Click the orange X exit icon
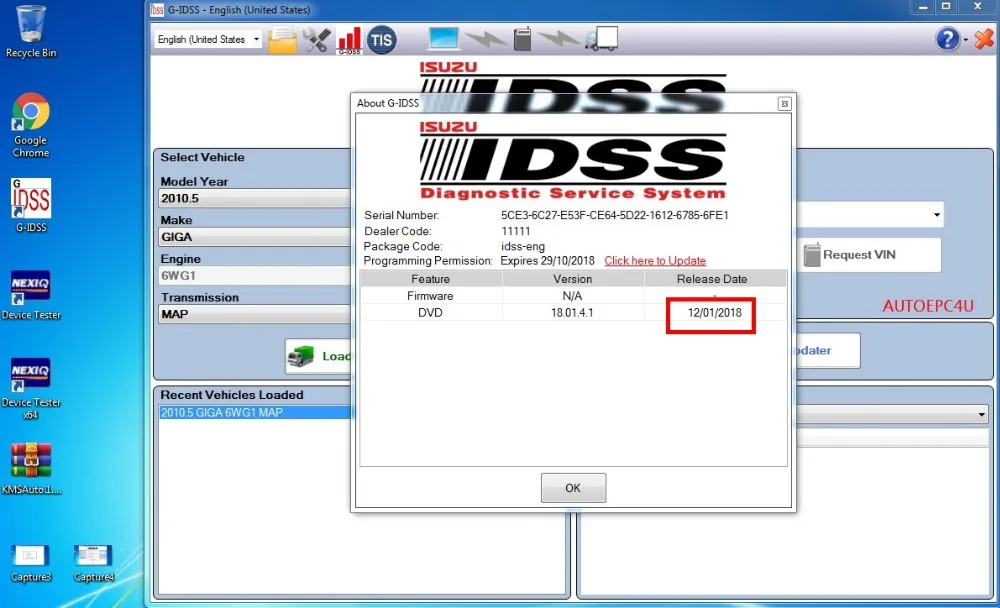This screenshot has width=1000, height=608. (x=984, y=40)
